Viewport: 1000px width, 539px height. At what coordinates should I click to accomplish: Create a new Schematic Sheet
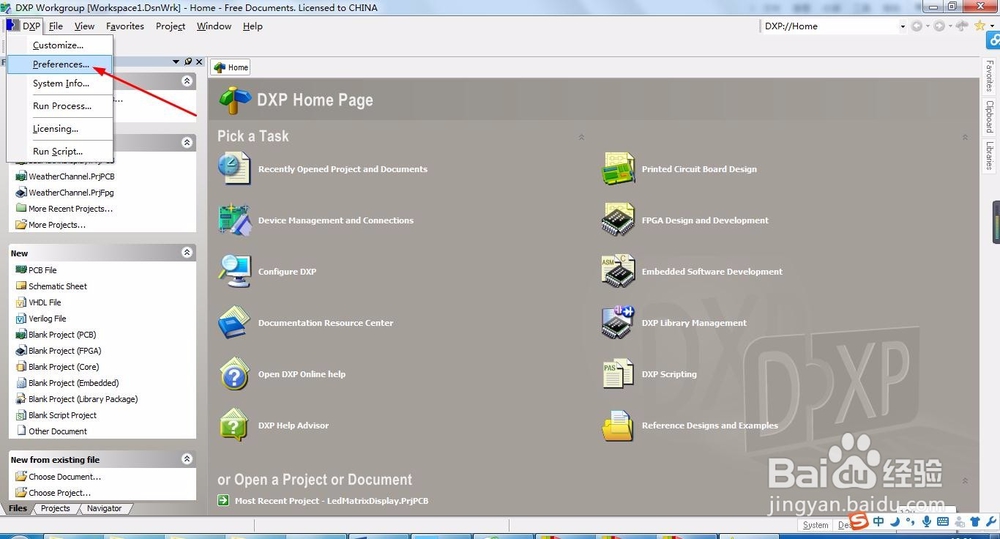[57, 286]
